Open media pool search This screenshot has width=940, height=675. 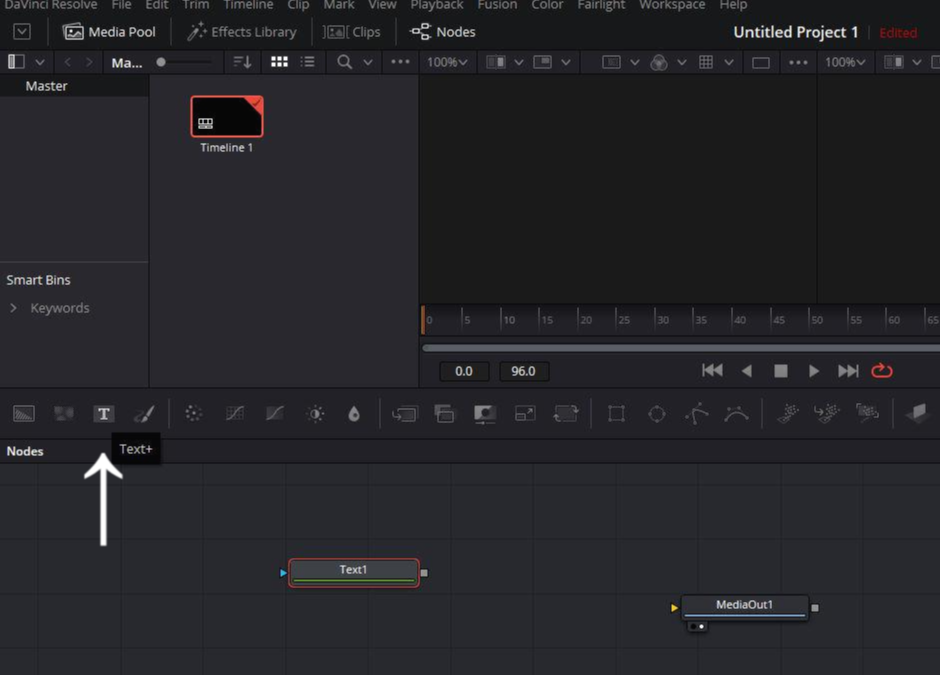click(x=345, y=62)
